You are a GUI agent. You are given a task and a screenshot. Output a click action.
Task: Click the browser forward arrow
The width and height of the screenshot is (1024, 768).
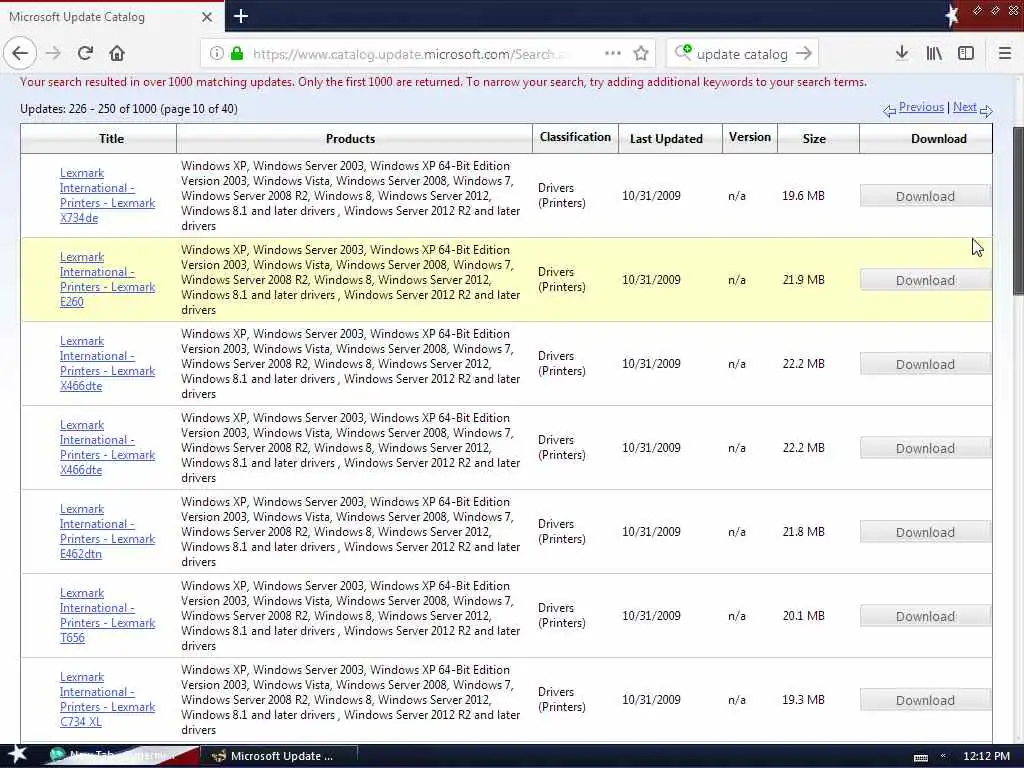[53, 53]
